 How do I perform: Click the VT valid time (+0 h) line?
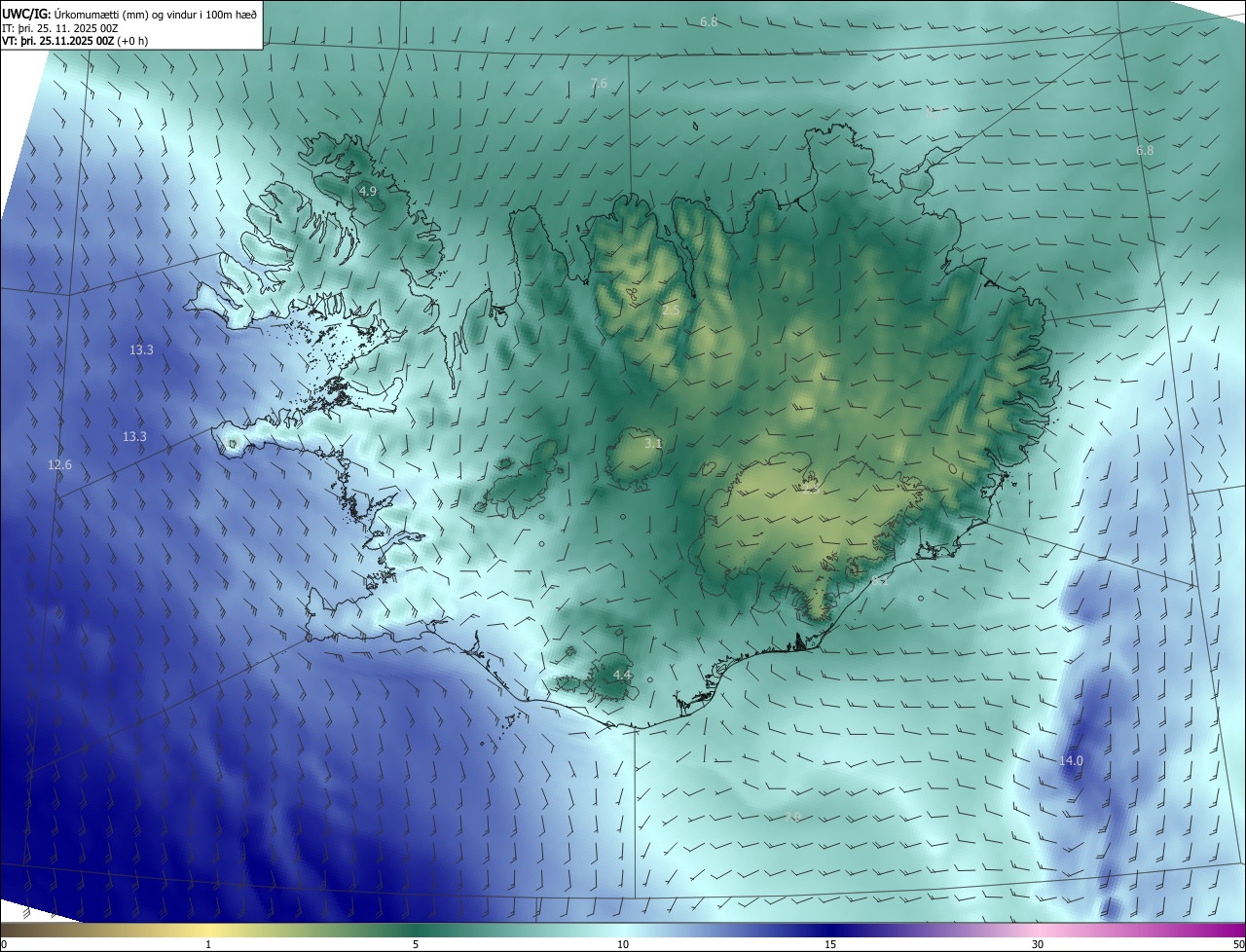point(75,41)
